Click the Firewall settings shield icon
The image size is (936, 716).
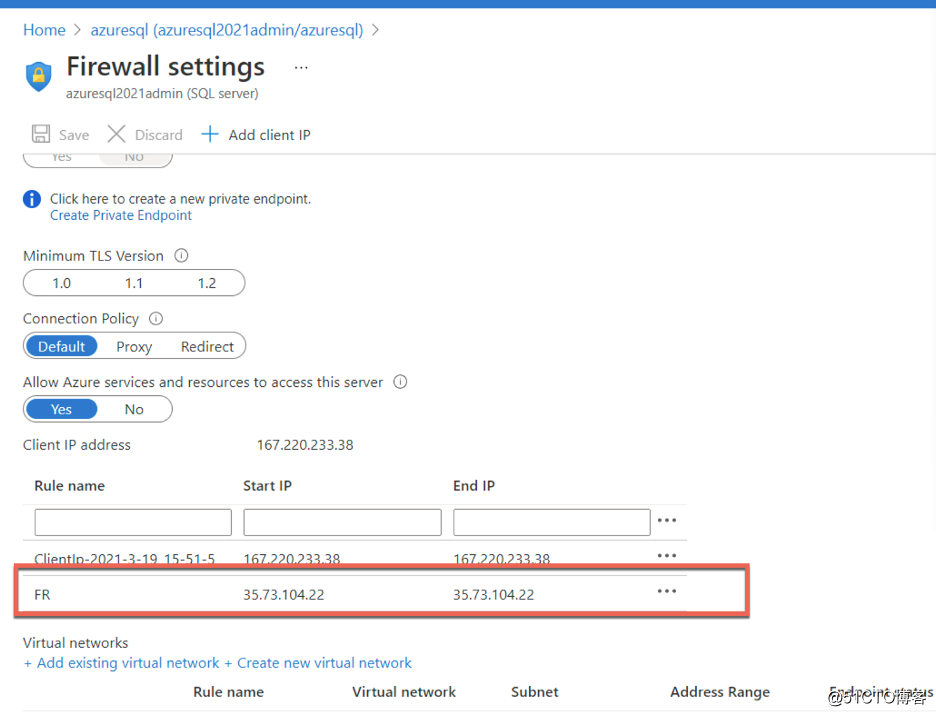tap(39, 76)
